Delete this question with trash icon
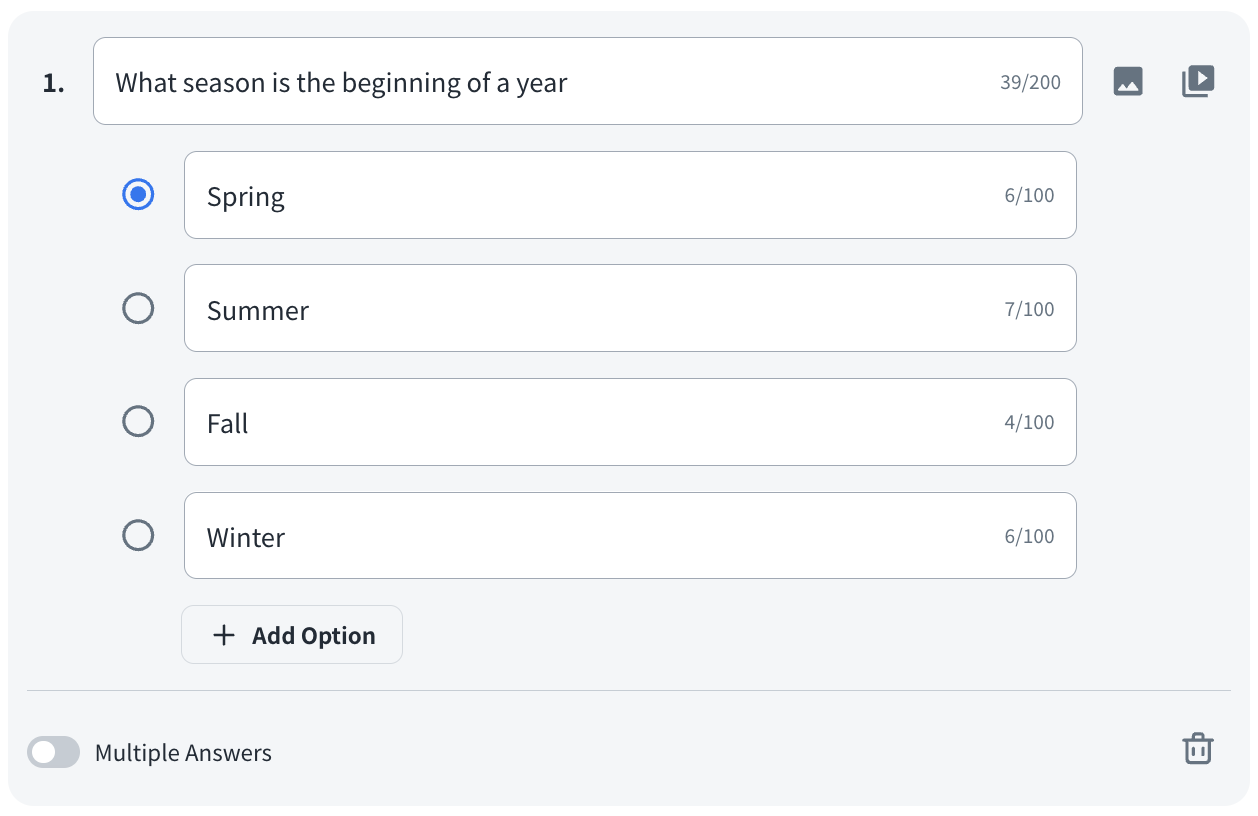This screenshot has width=1258, height=816. coord(1198,748)
